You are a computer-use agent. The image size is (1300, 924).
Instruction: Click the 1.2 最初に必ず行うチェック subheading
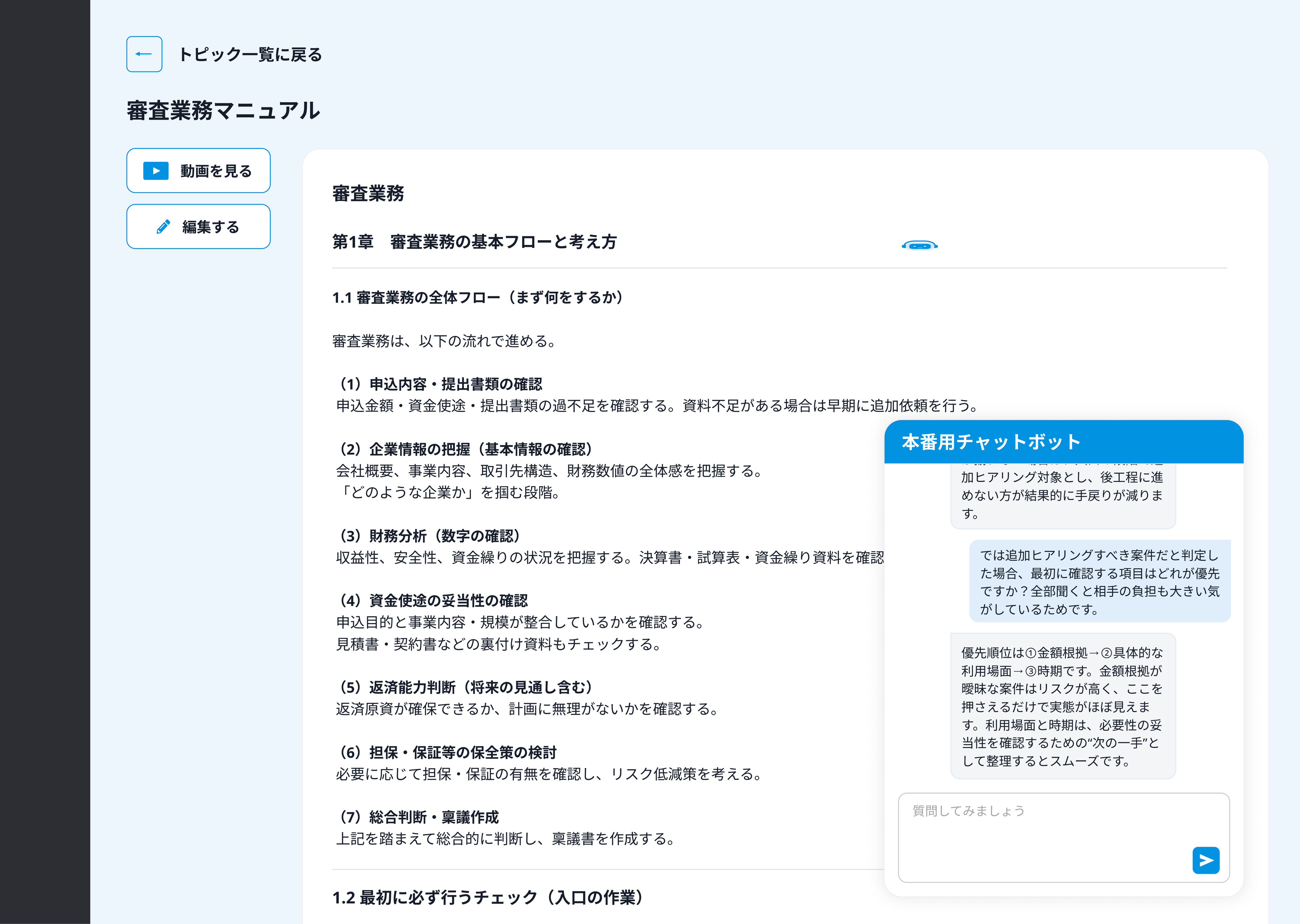(488, 897)
